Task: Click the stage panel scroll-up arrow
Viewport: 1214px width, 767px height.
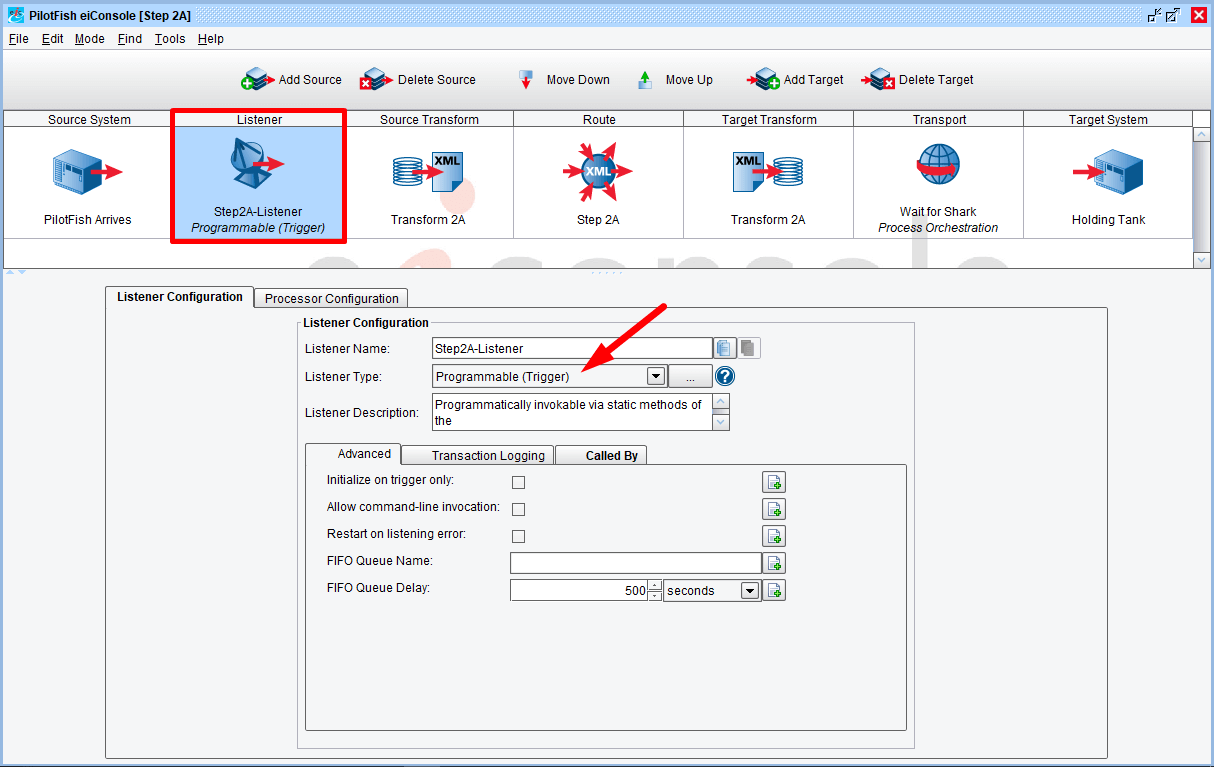Action: pyautogui.click(x=1202, y=134)
